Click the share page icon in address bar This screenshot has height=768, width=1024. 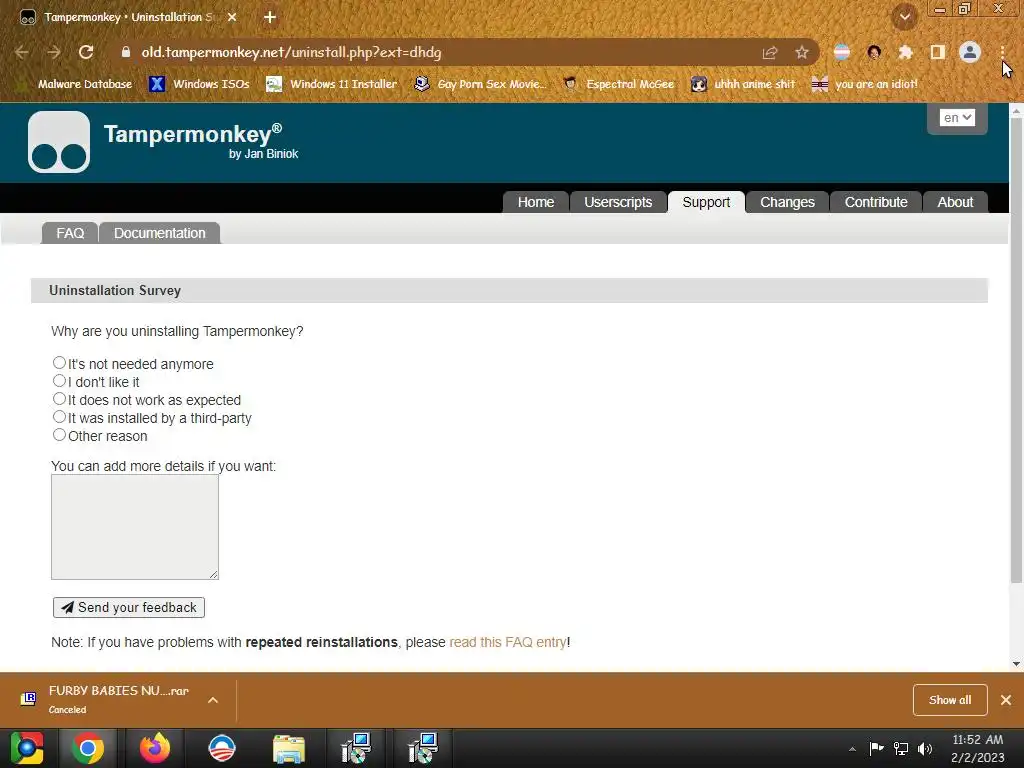click(770, 52)
